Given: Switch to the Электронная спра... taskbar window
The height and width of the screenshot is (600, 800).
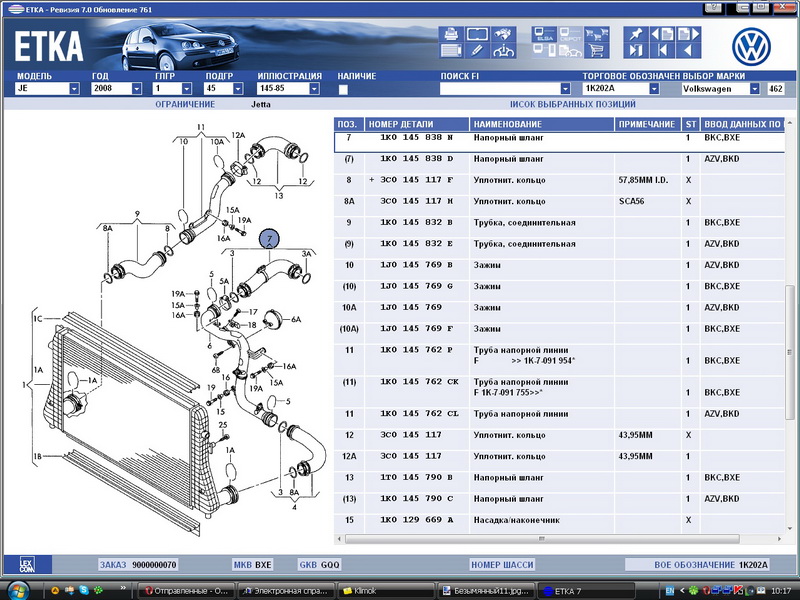Looking at the screenshot, I should tap(286, 591).
